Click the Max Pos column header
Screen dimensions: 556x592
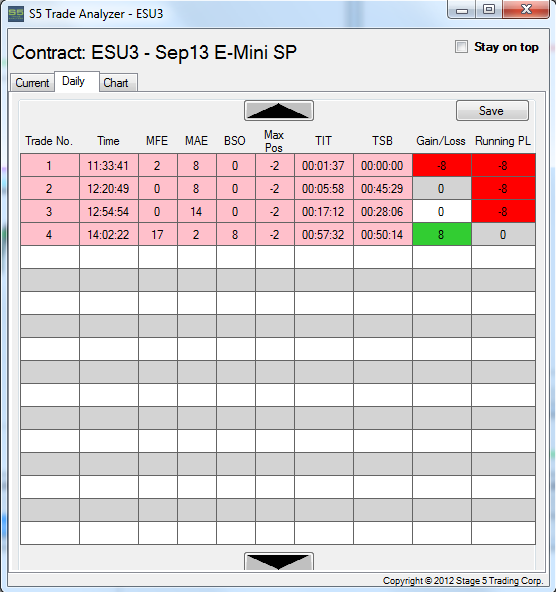pyautogui.click(x=274, y=141)
